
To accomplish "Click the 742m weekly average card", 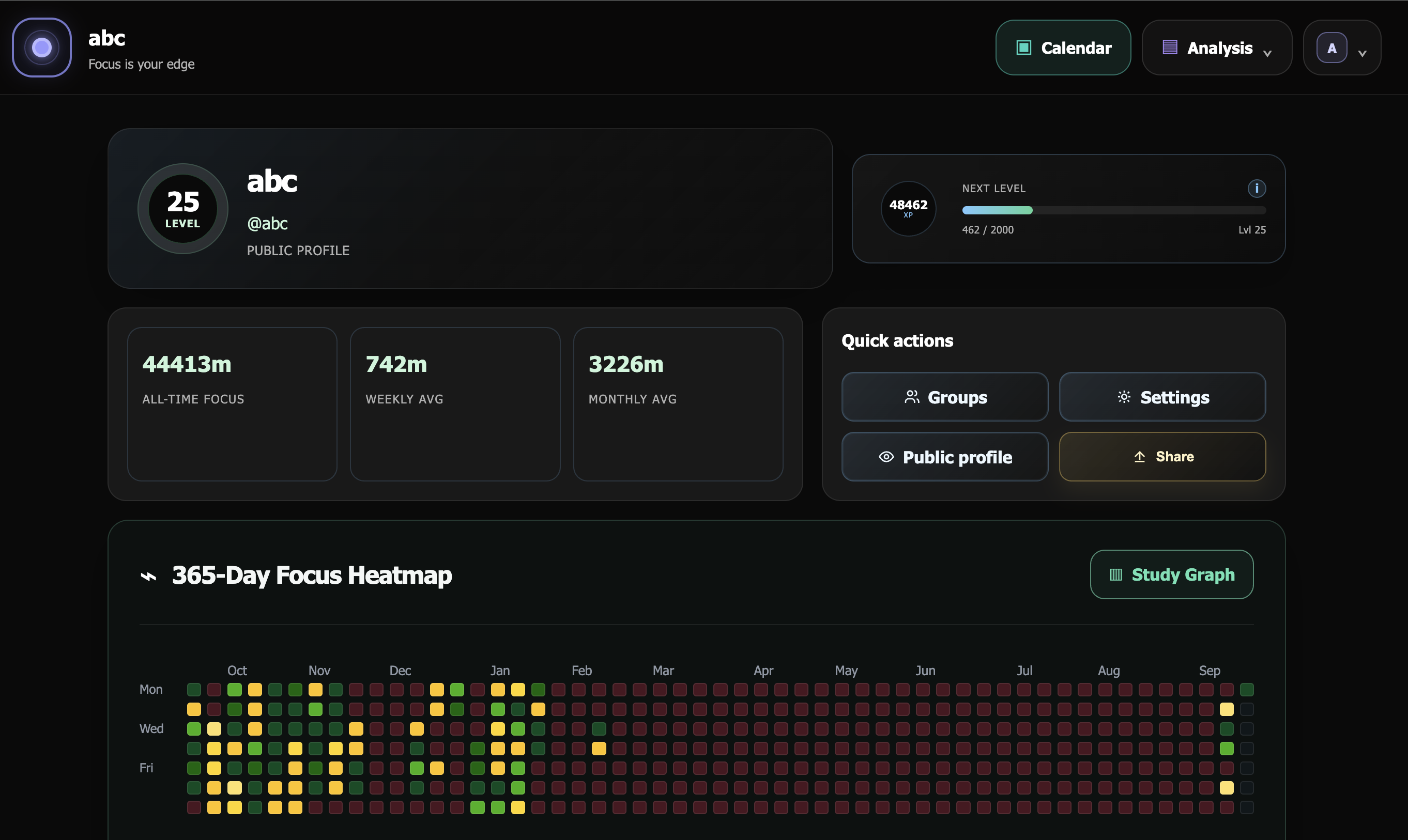I will pyautogui.click(x=455, y=404).
